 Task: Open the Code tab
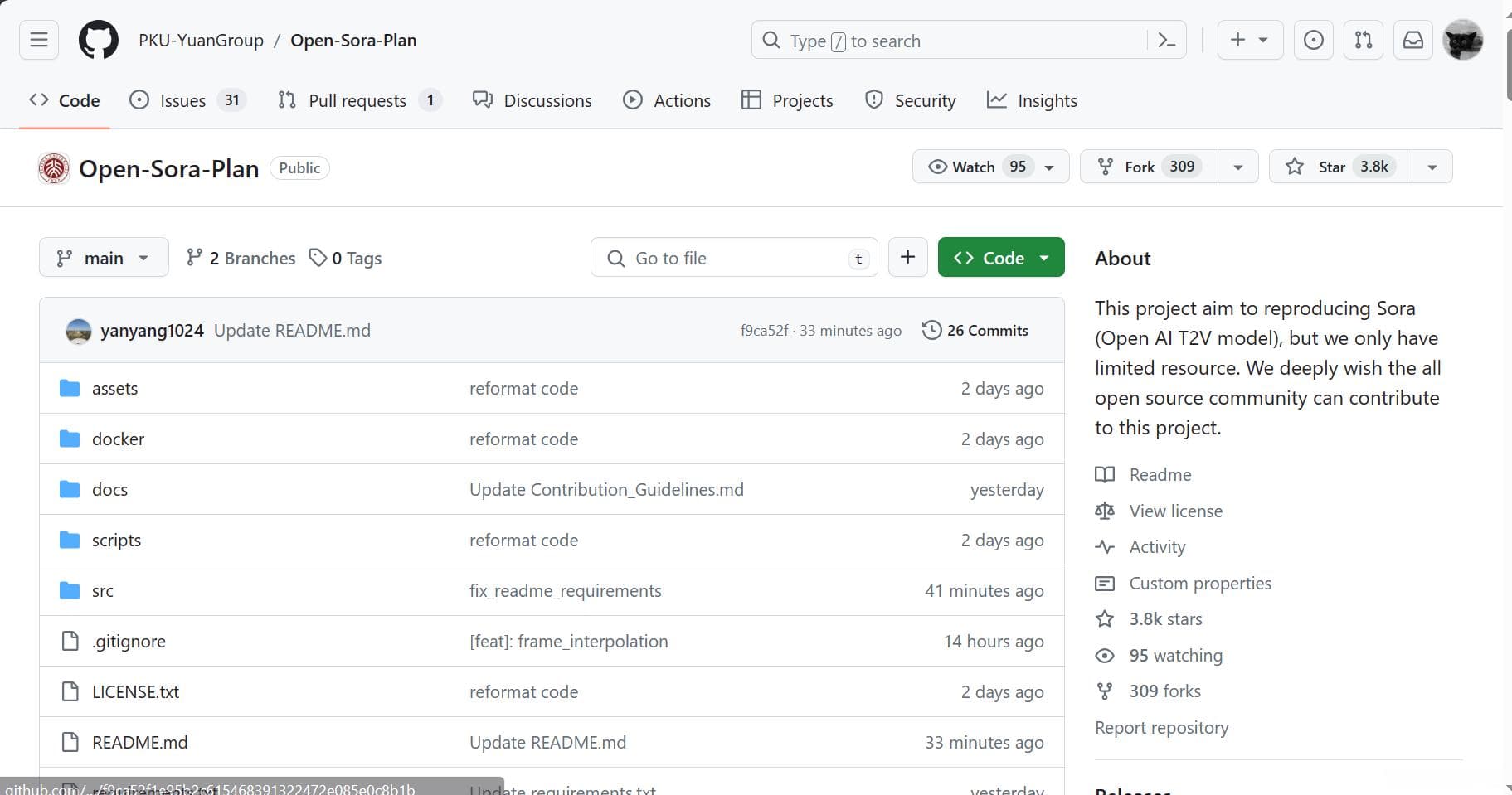point(65,100)
